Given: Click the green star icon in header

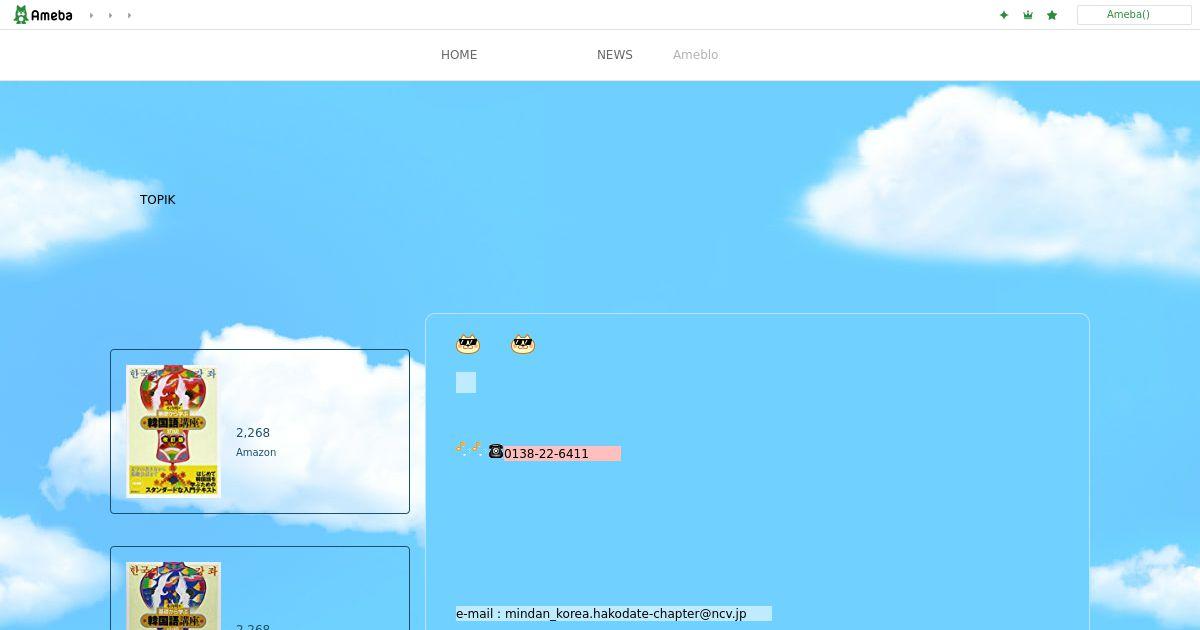Looking at the screenshot, I should click(x=1052, y=15).
